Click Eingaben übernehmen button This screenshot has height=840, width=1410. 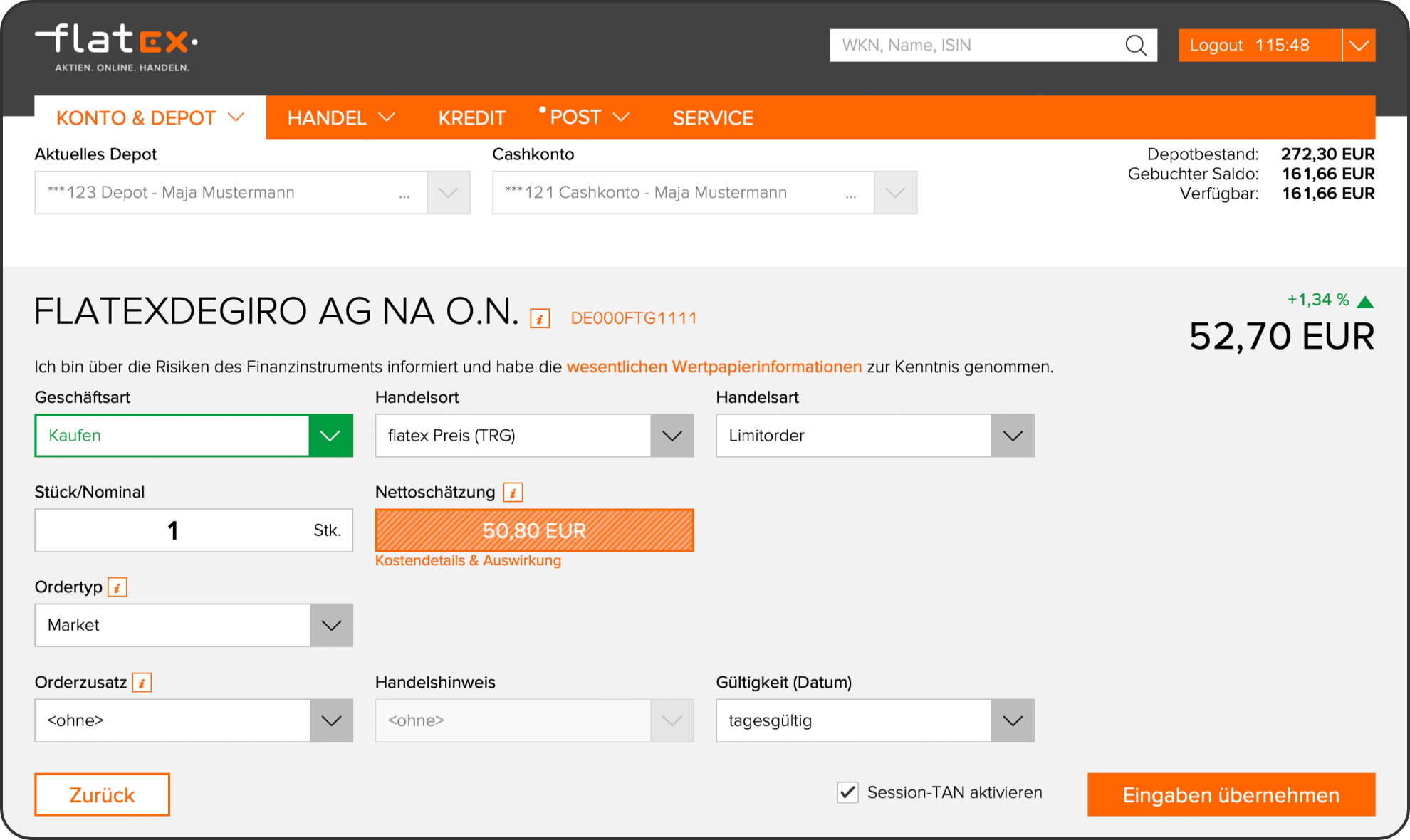[x=1231, y=794]
